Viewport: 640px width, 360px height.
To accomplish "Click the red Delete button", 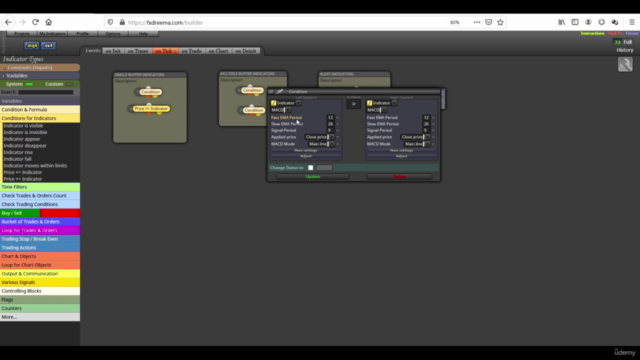I will [x=399, y=177].
